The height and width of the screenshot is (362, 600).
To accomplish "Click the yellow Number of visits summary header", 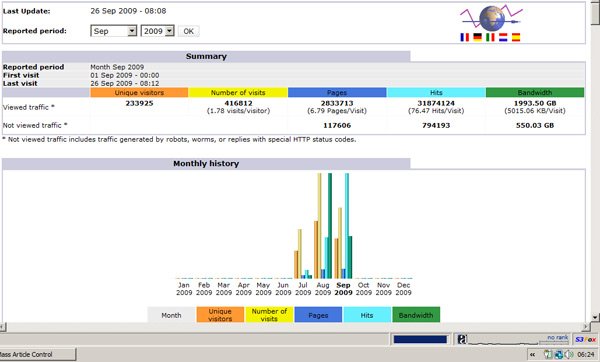I will [238, 92].
